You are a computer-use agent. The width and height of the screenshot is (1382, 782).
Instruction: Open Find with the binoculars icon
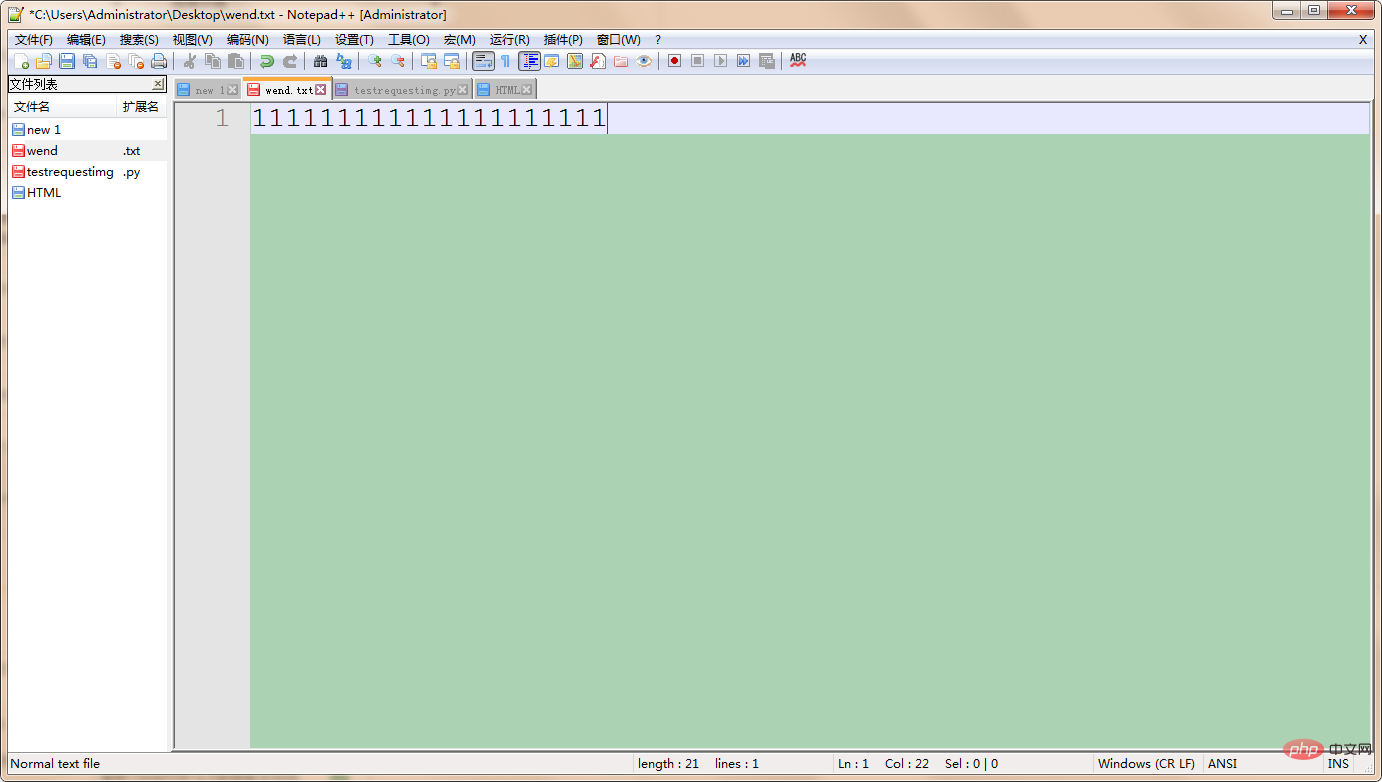[x=320, y=61]
